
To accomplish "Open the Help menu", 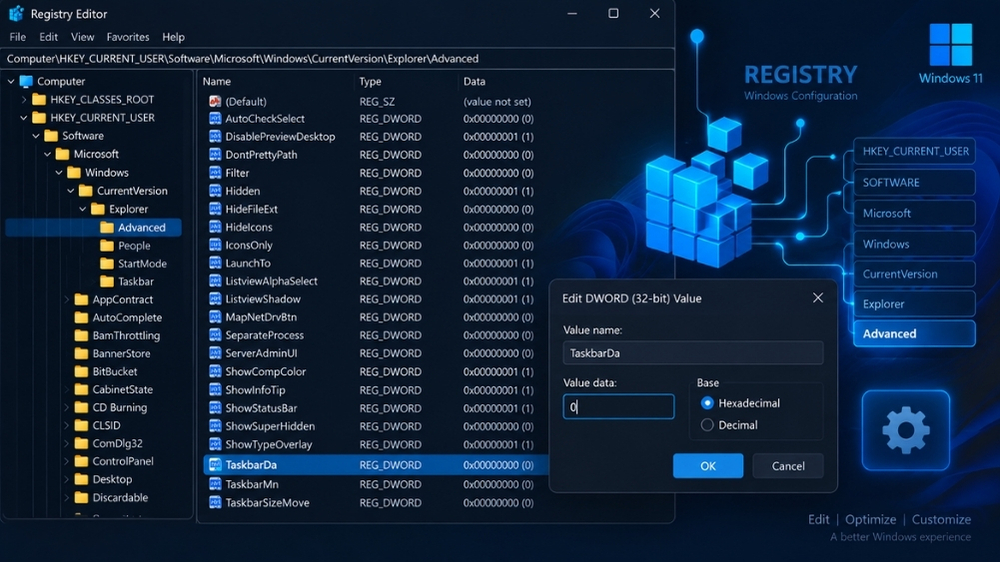I will 173,37.
